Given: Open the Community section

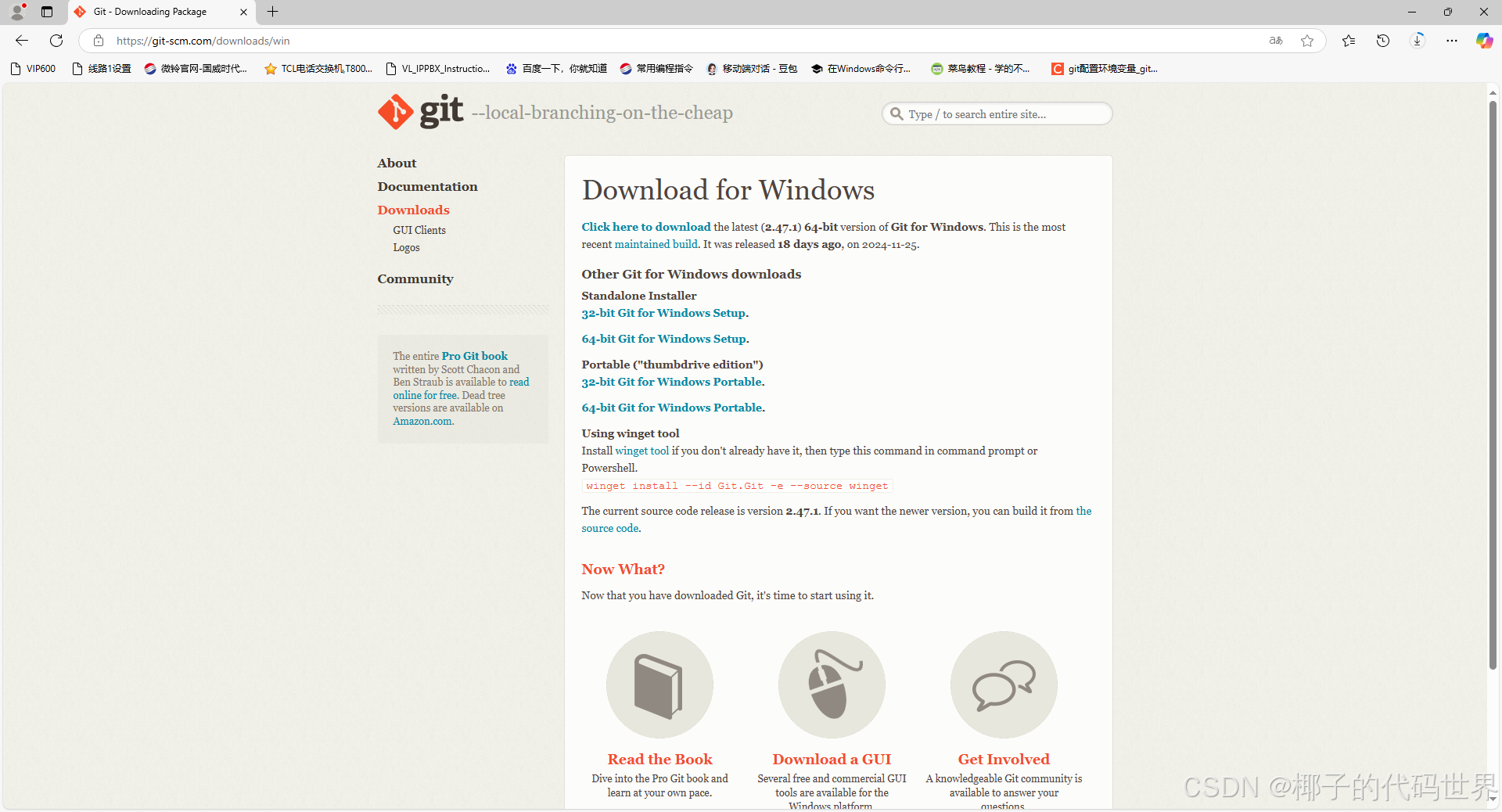Looking at the screenshot, I should 415,278.
